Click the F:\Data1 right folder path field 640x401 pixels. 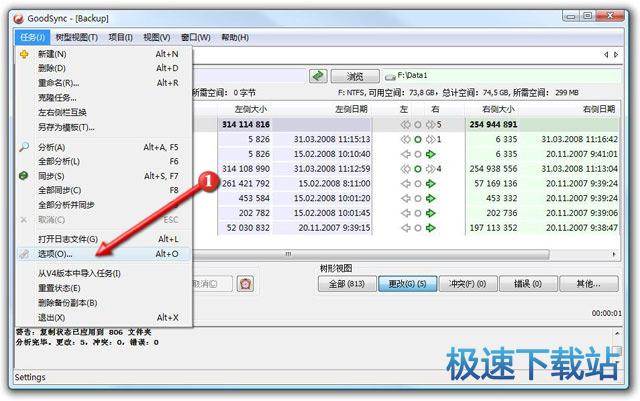point(502,76)
